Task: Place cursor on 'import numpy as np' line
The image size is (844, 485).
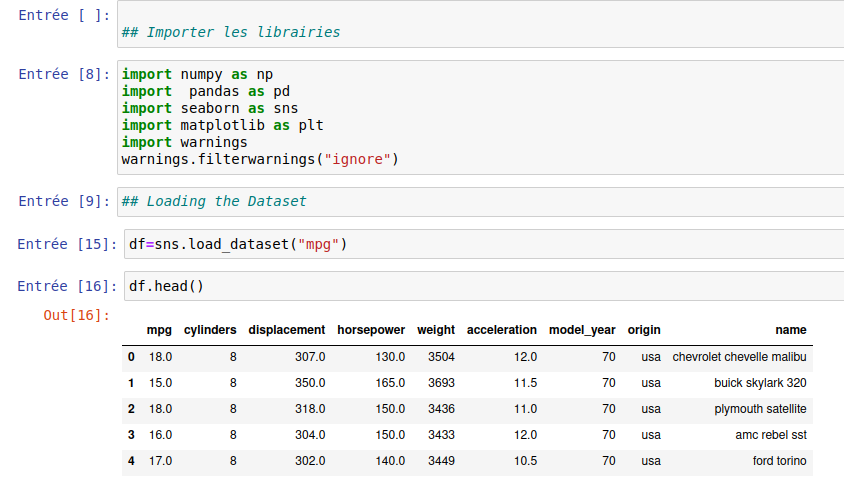Action: 197,74
